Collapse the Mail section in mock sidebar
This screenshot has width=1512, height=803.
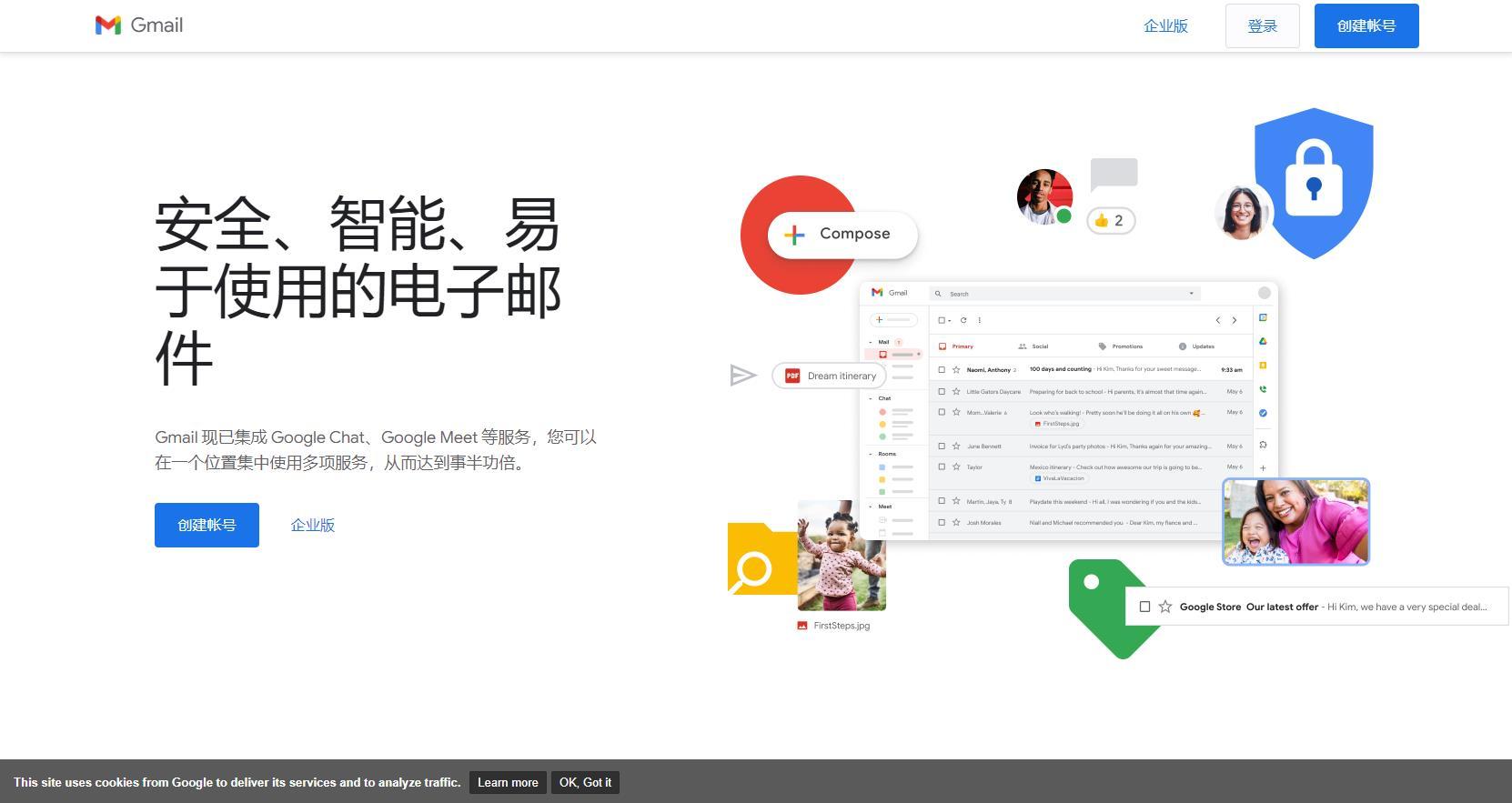coord(871,343)
